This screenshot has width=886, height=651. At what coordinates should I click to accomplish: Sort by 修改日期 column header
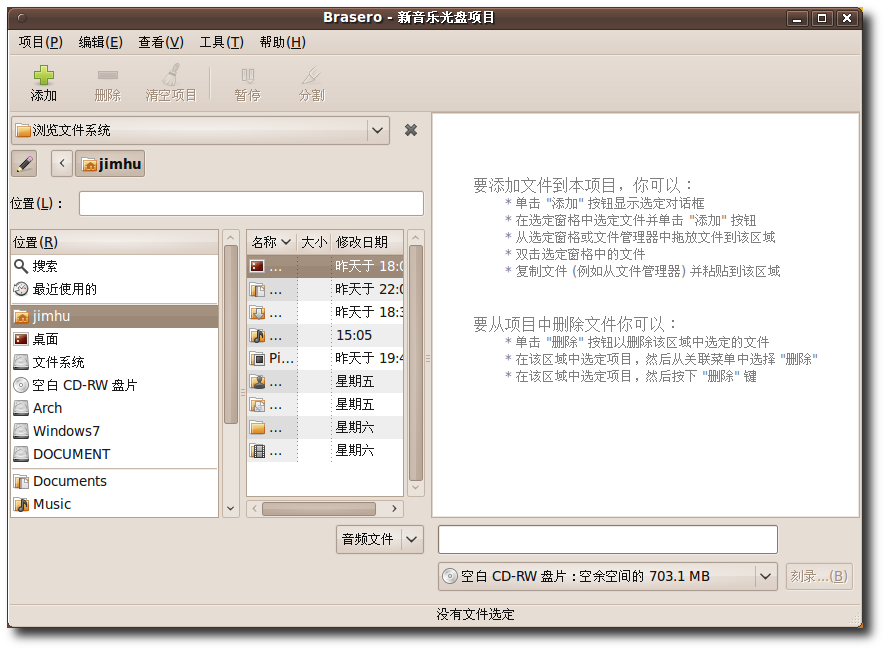(367, 242)
